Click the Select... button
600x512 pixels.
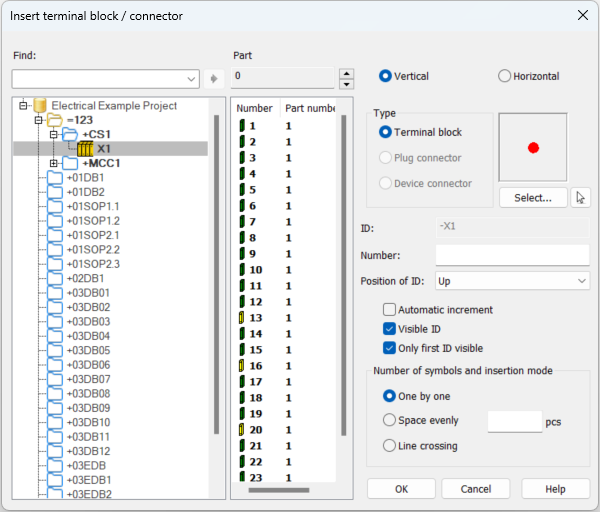tap(533, 198)
